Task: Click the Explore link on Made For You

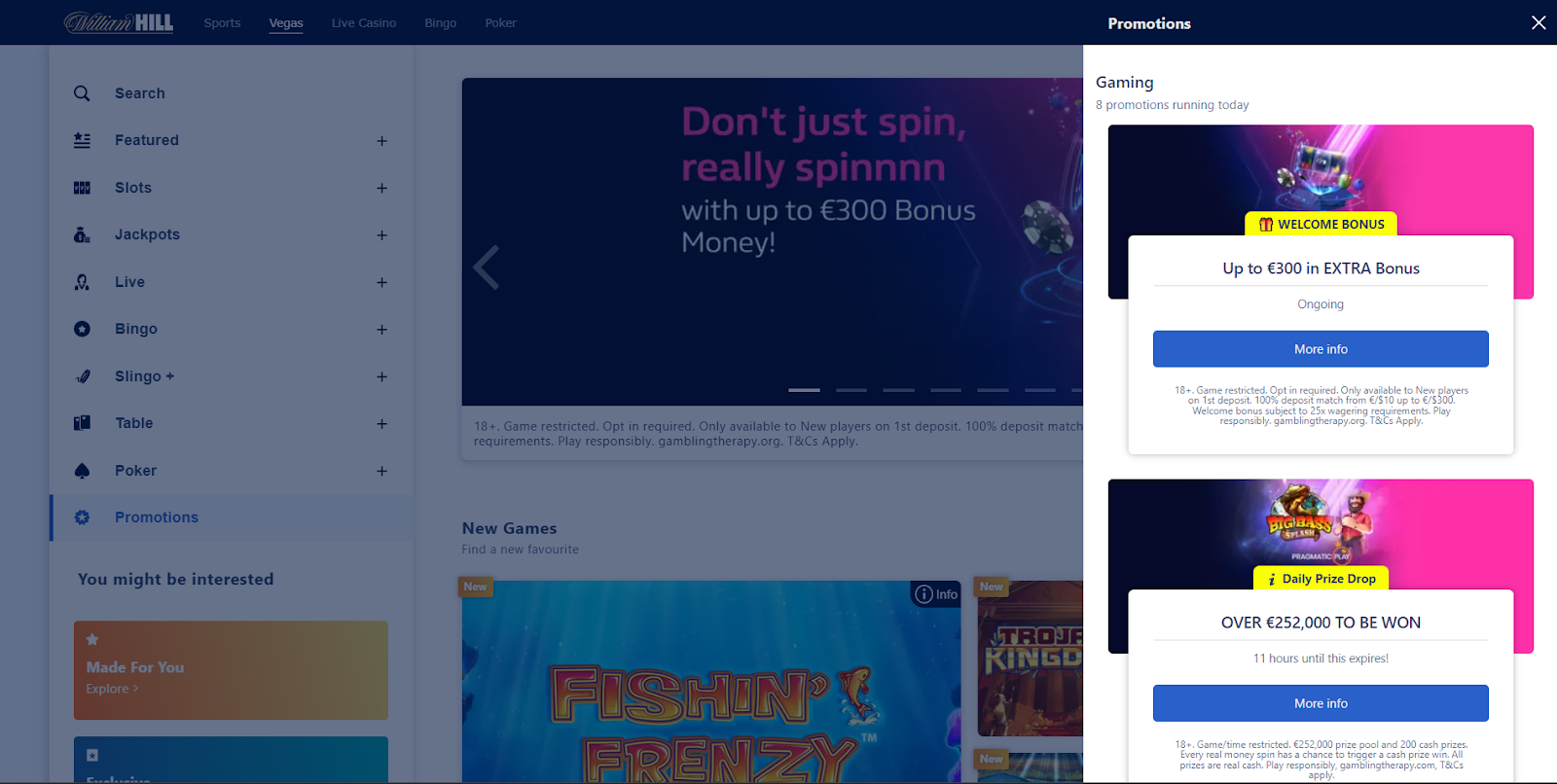Action: (x=112, y=689)
